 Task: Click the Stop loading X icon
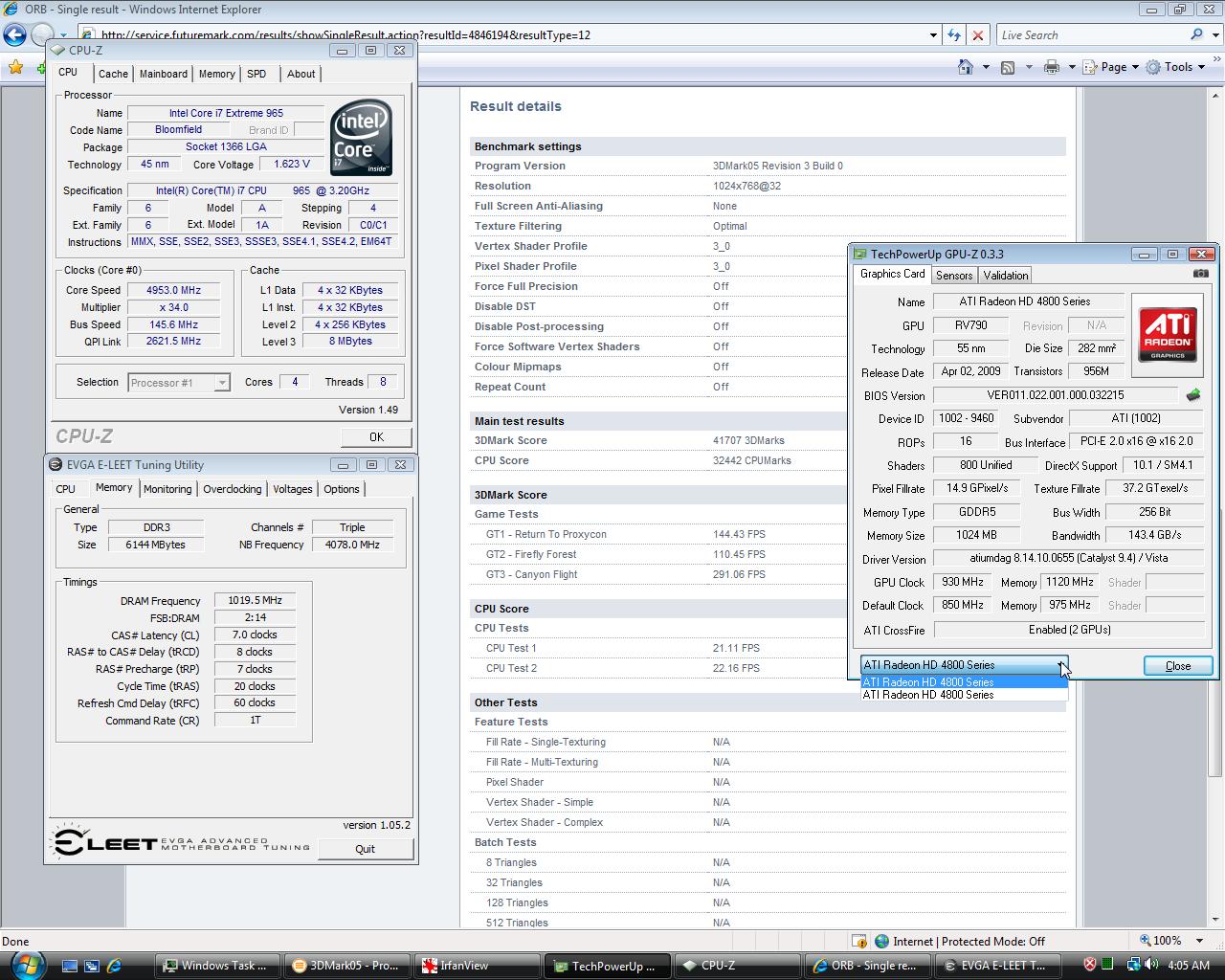click(x=977, y=35)
